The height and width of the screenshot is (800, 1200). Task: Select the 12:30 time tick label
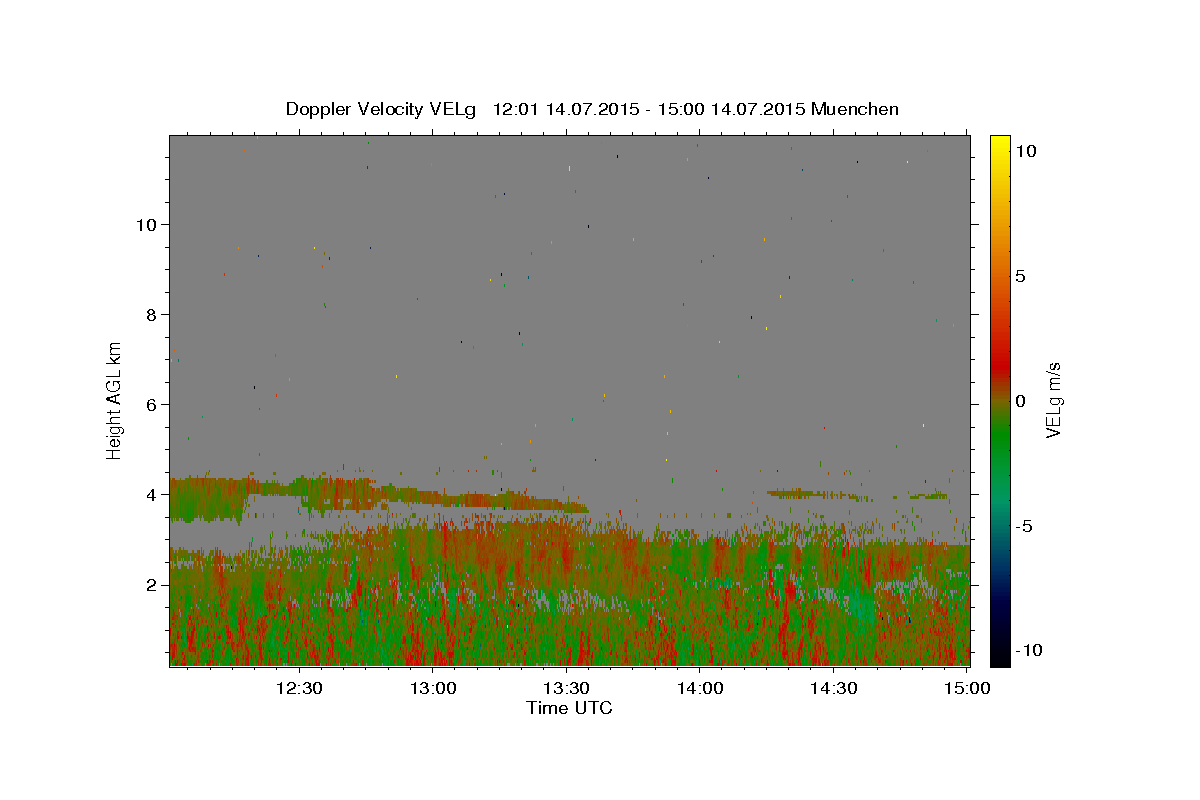299,689
